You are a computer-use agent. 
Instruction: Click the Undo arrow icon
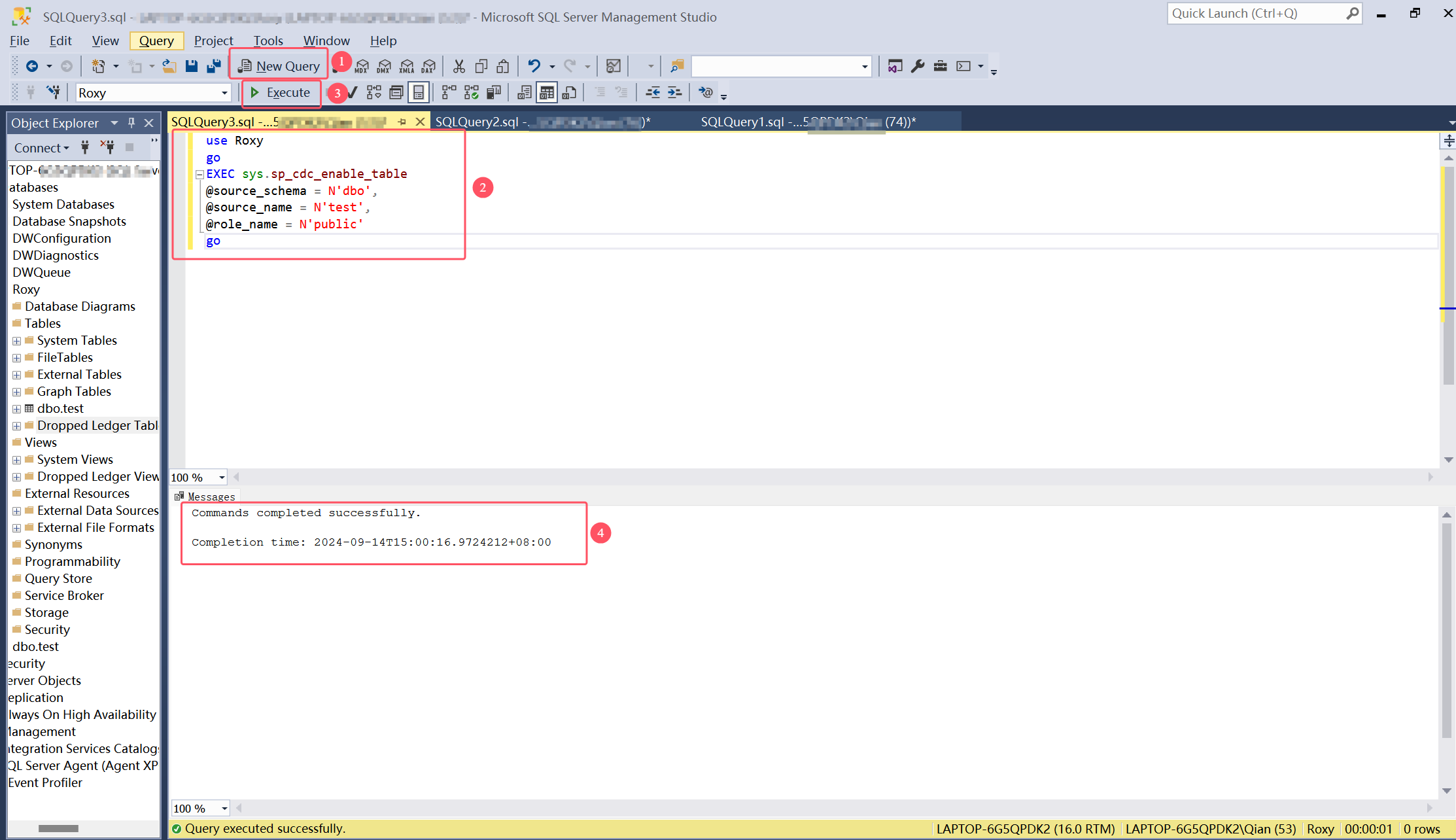(534, 66)
